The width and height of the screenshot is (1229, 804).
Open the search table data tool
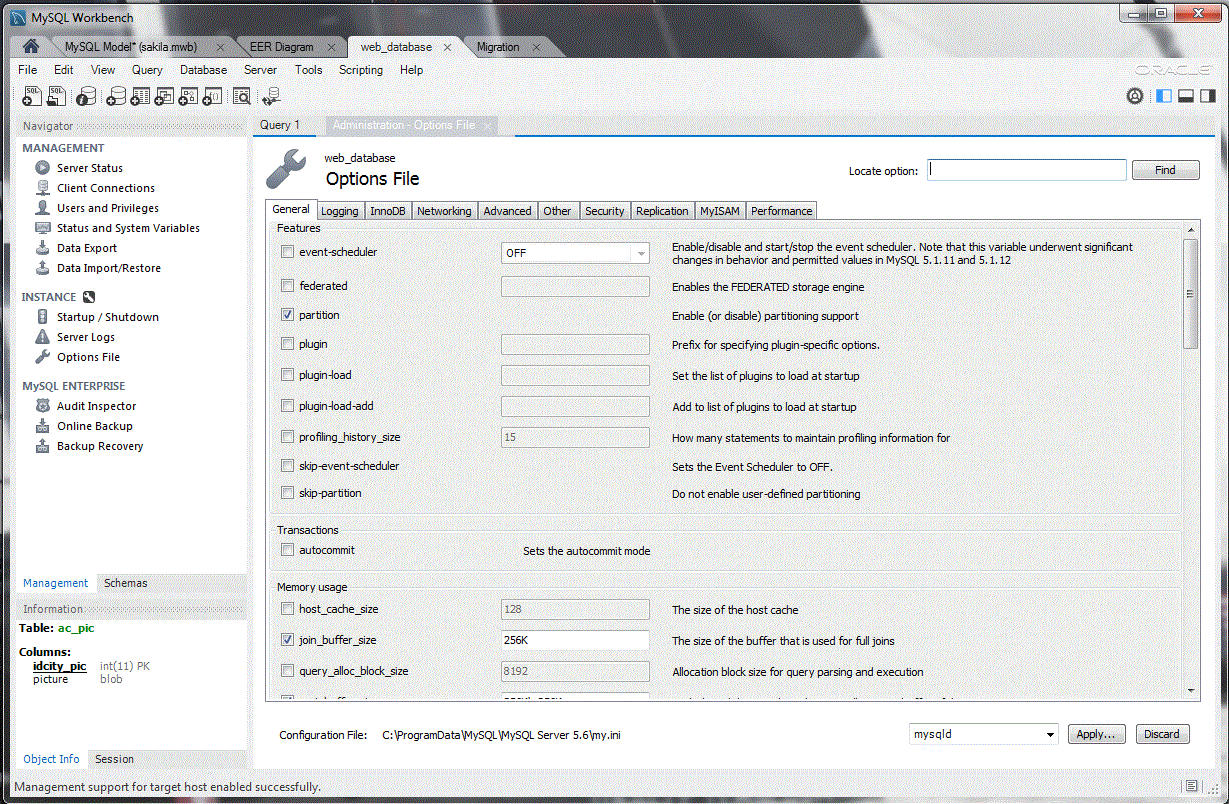click(x=241, y=95)
